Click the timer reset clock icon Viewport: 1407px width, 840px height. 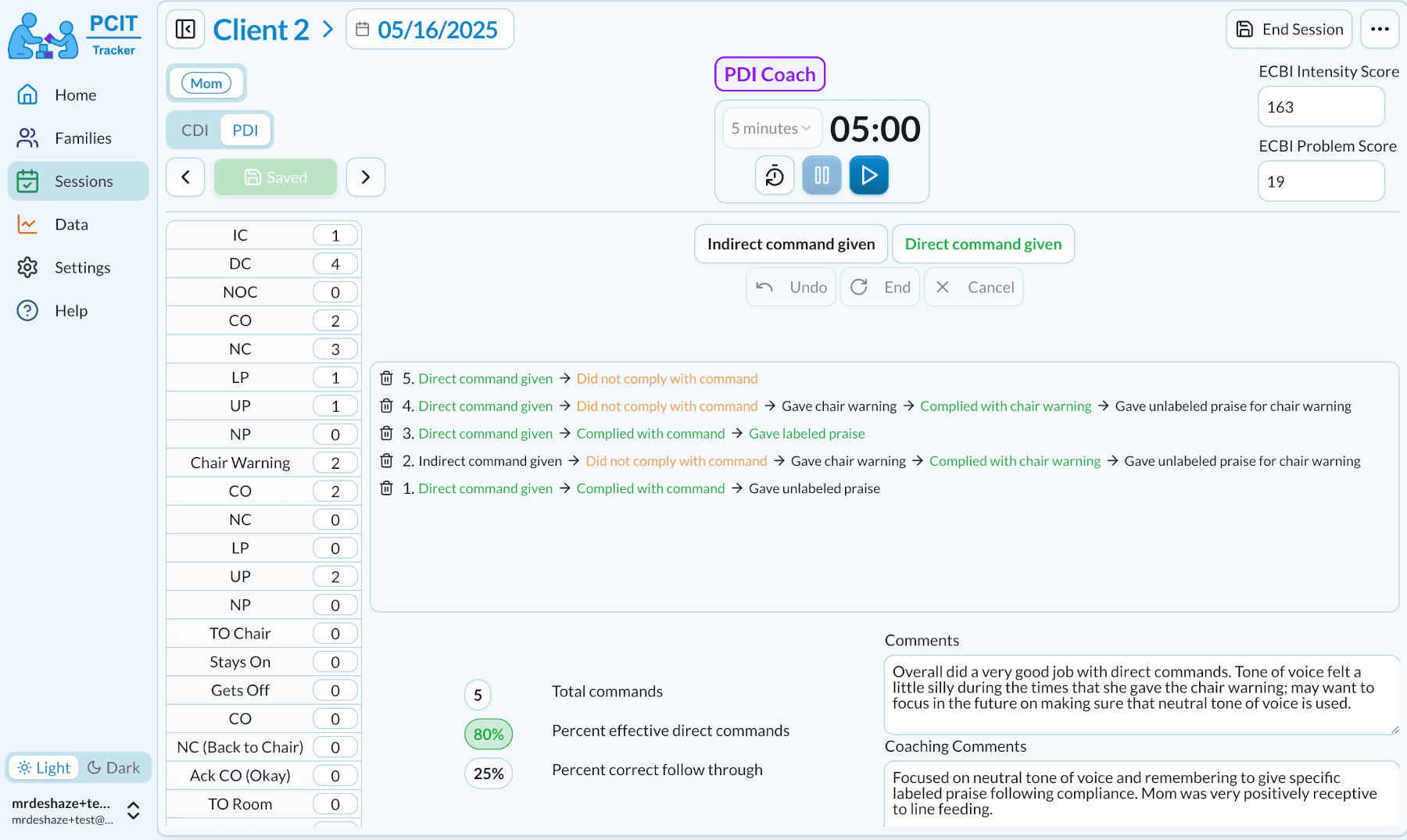pyautogui.click(x=774, y=176)
